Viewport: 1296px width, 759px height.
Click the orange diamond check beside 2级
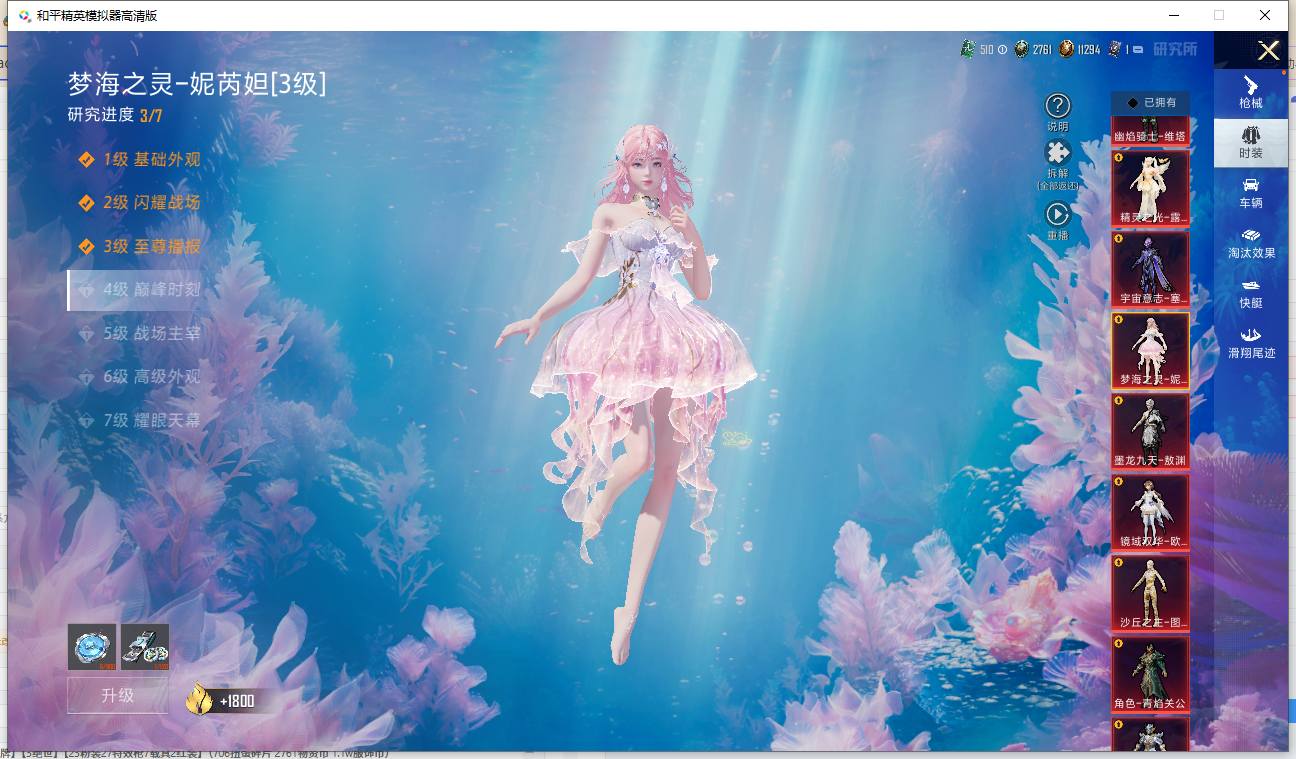(x=87, y=203)
